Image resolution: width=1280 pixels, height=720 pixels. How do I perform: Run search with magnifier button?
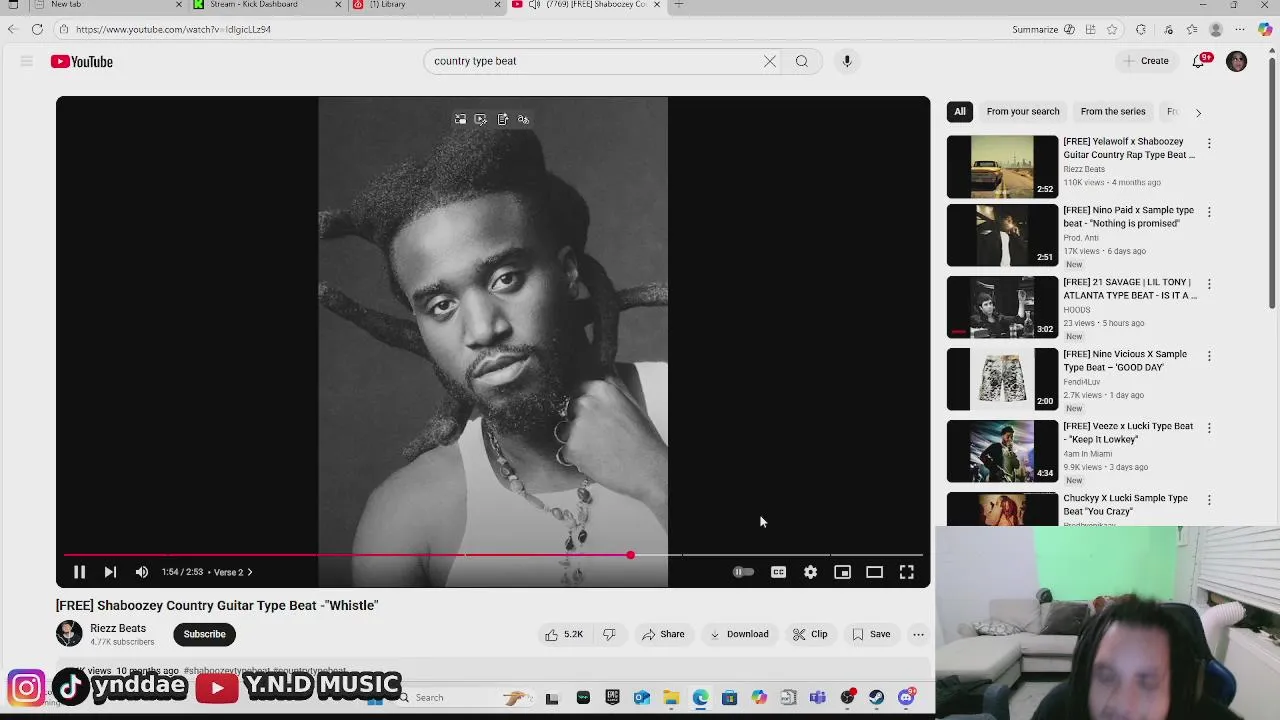click(802, 61)
